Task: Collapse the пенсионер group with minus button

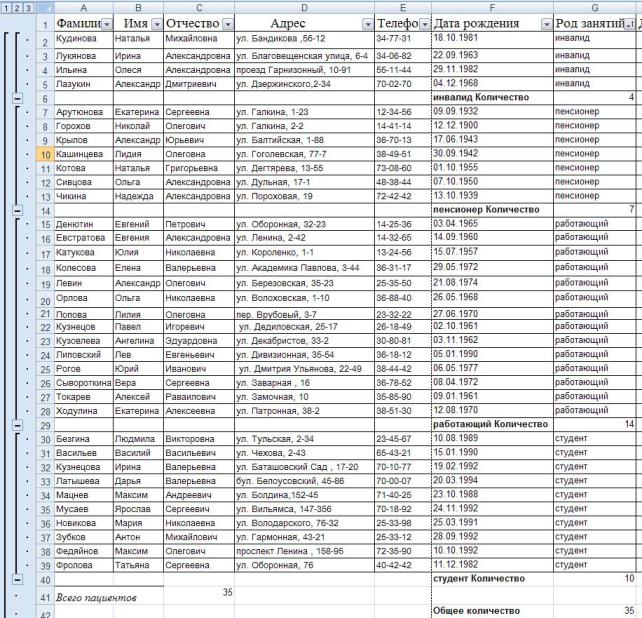Action: (17, 211)
